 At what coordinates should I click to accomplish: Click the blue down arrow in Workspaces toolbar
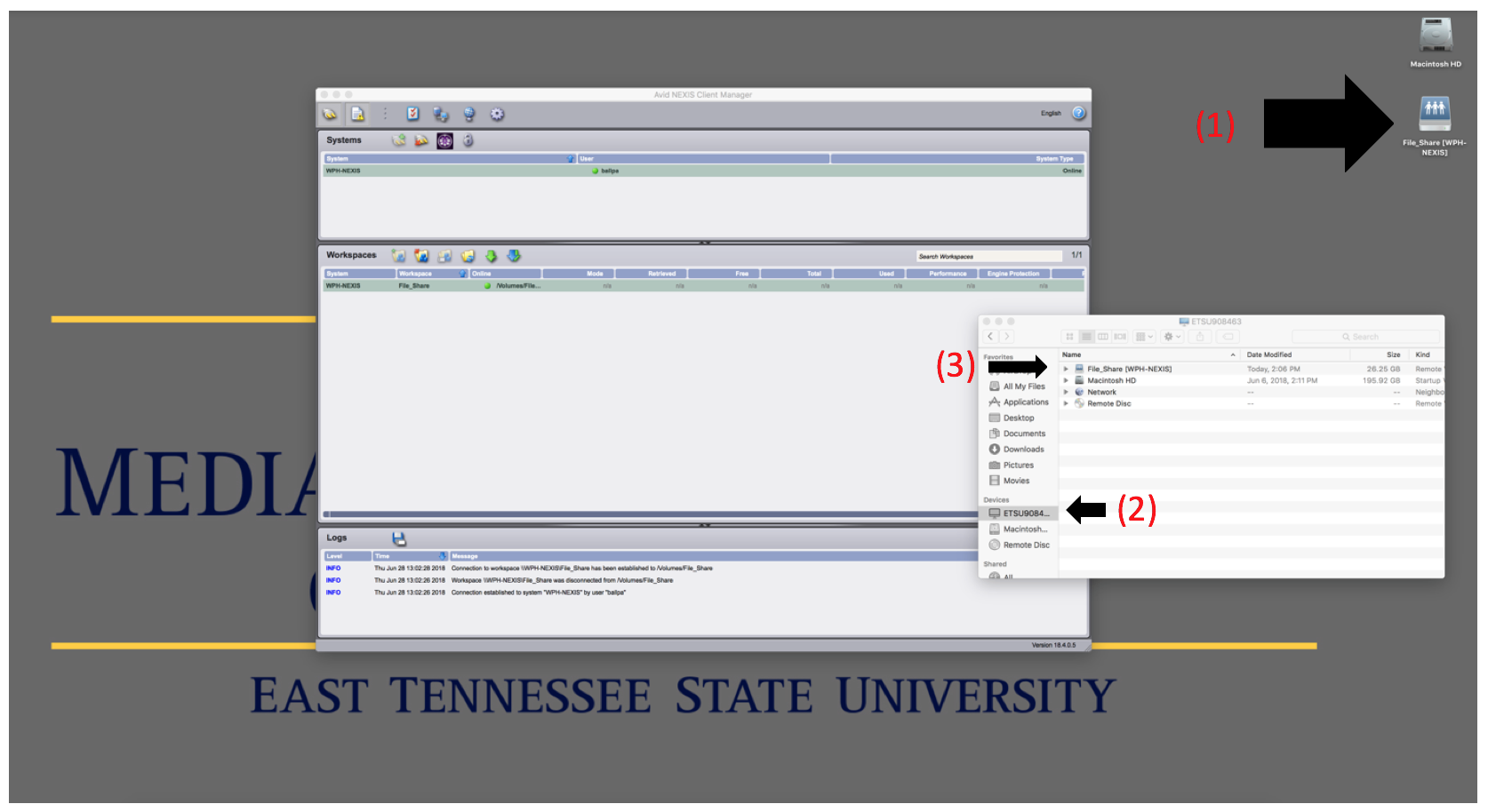[x=514, y=256]
